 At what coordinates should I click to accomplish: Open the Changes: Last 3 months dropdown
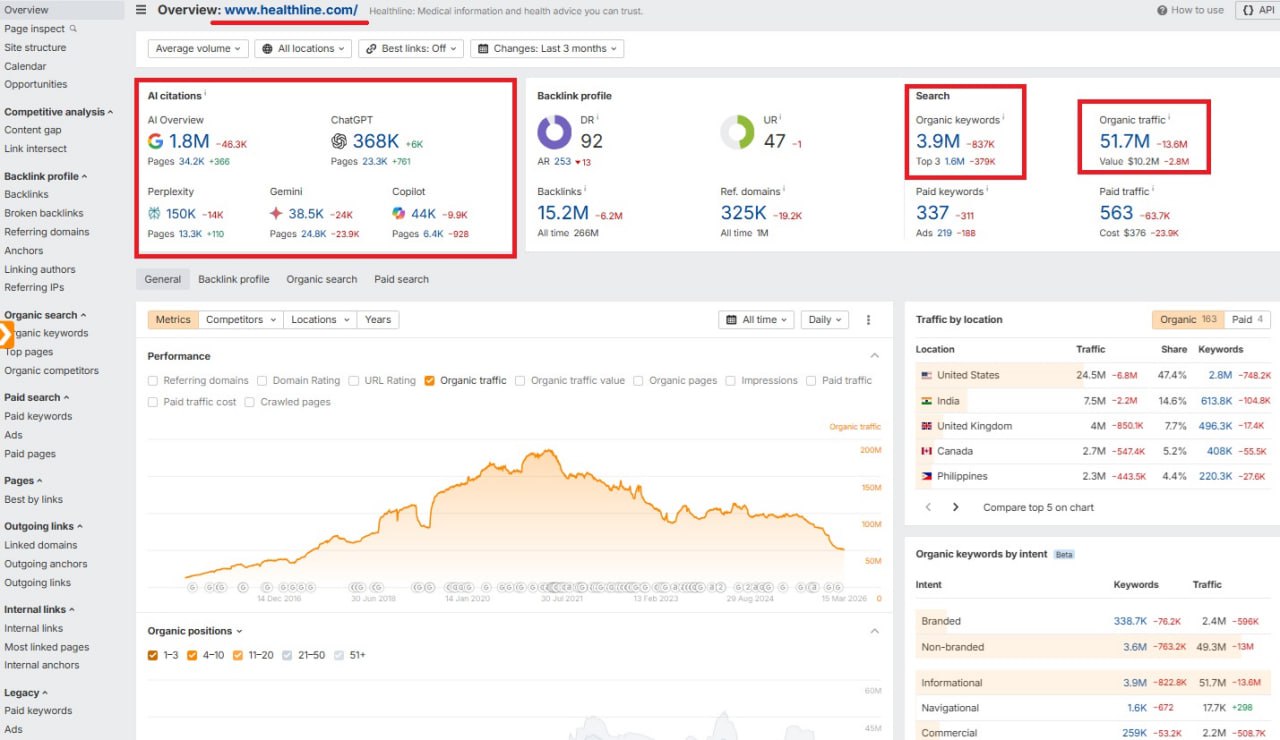pyautogui.click(x=546, y=48)
